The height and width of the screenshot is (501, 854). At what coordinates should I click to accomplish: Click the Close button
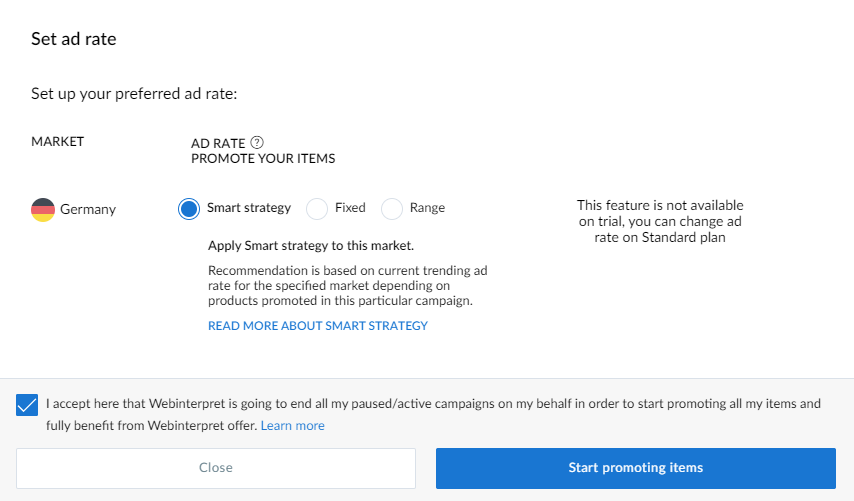(216, 468)
